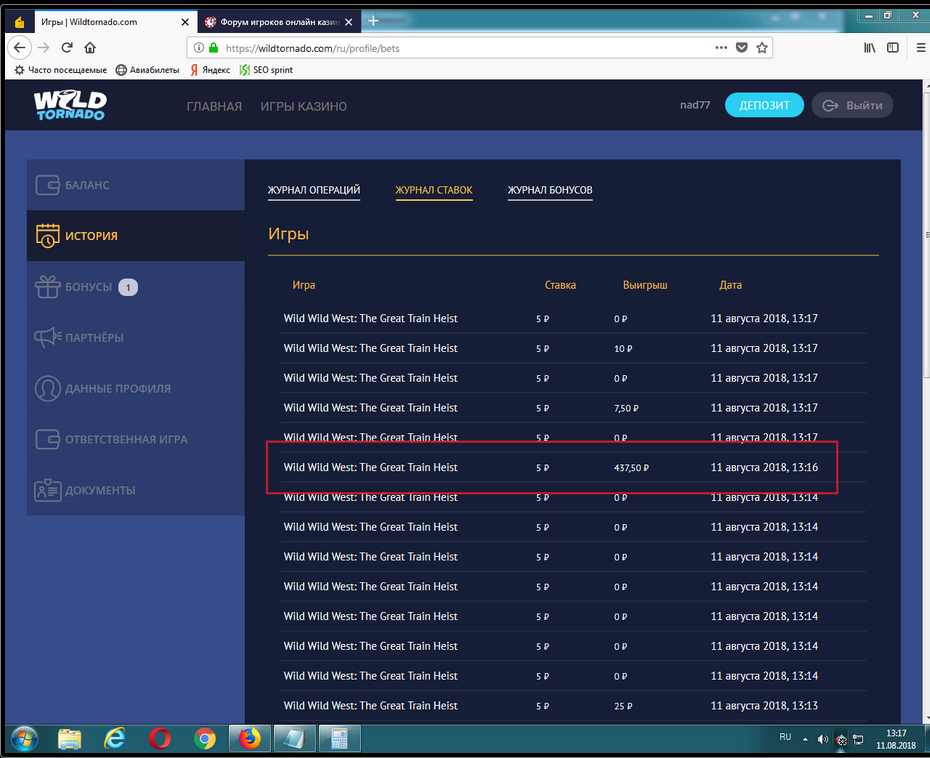Screen dimensions: 930x758
Task: Open Документы sidebar item
Action: click(136, 491)
